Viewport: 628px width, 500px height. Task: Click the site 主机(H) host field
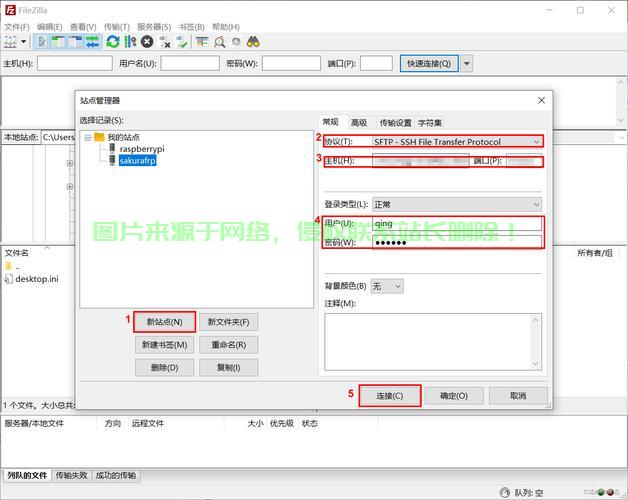pyautogui.click(x=421, y=161)
